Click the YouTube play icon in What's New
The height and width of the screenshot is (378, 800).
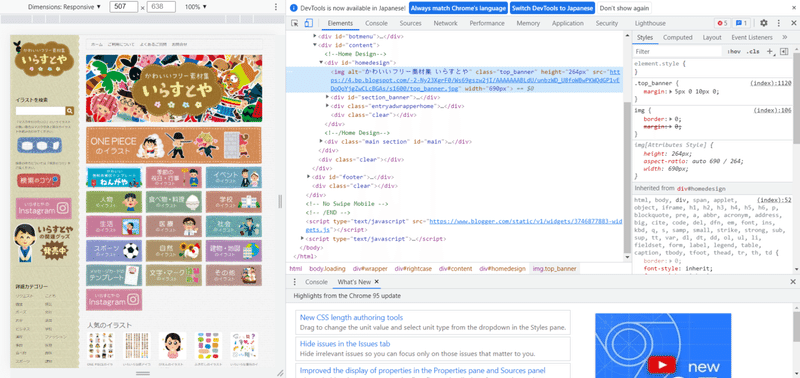point(662,365)
